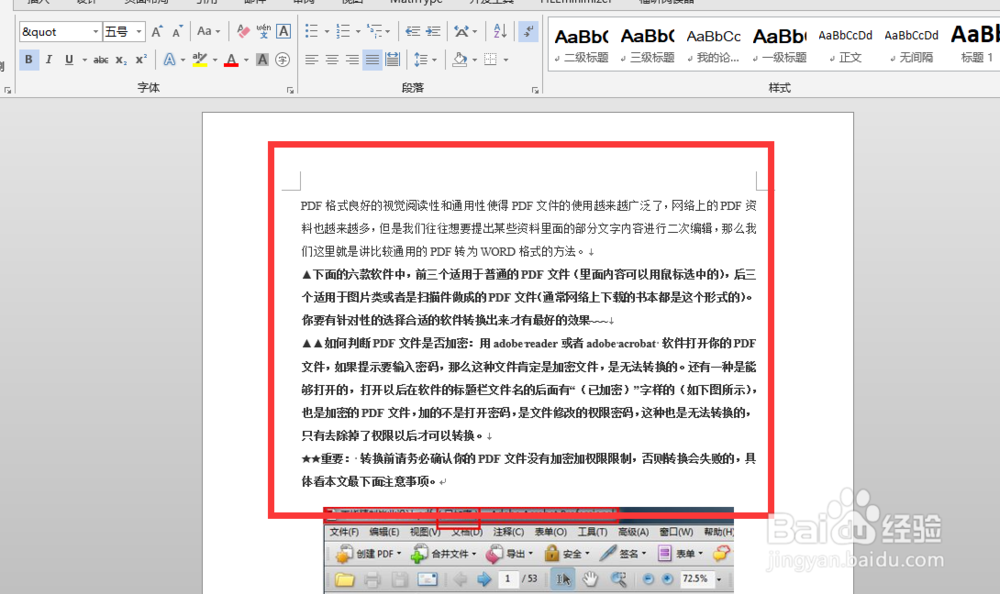Enable Center alignment
The width and height of the screenshot is (1000, 594).
[x=332, y=60]
